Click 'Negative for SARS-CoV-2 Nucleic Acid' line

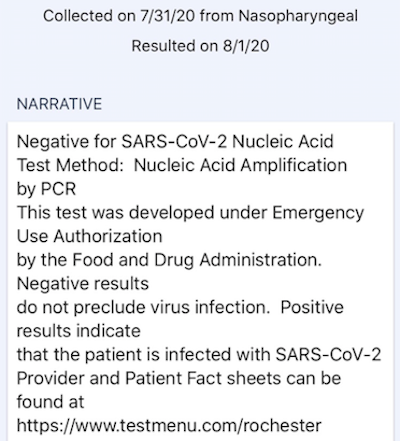[175, 141]
